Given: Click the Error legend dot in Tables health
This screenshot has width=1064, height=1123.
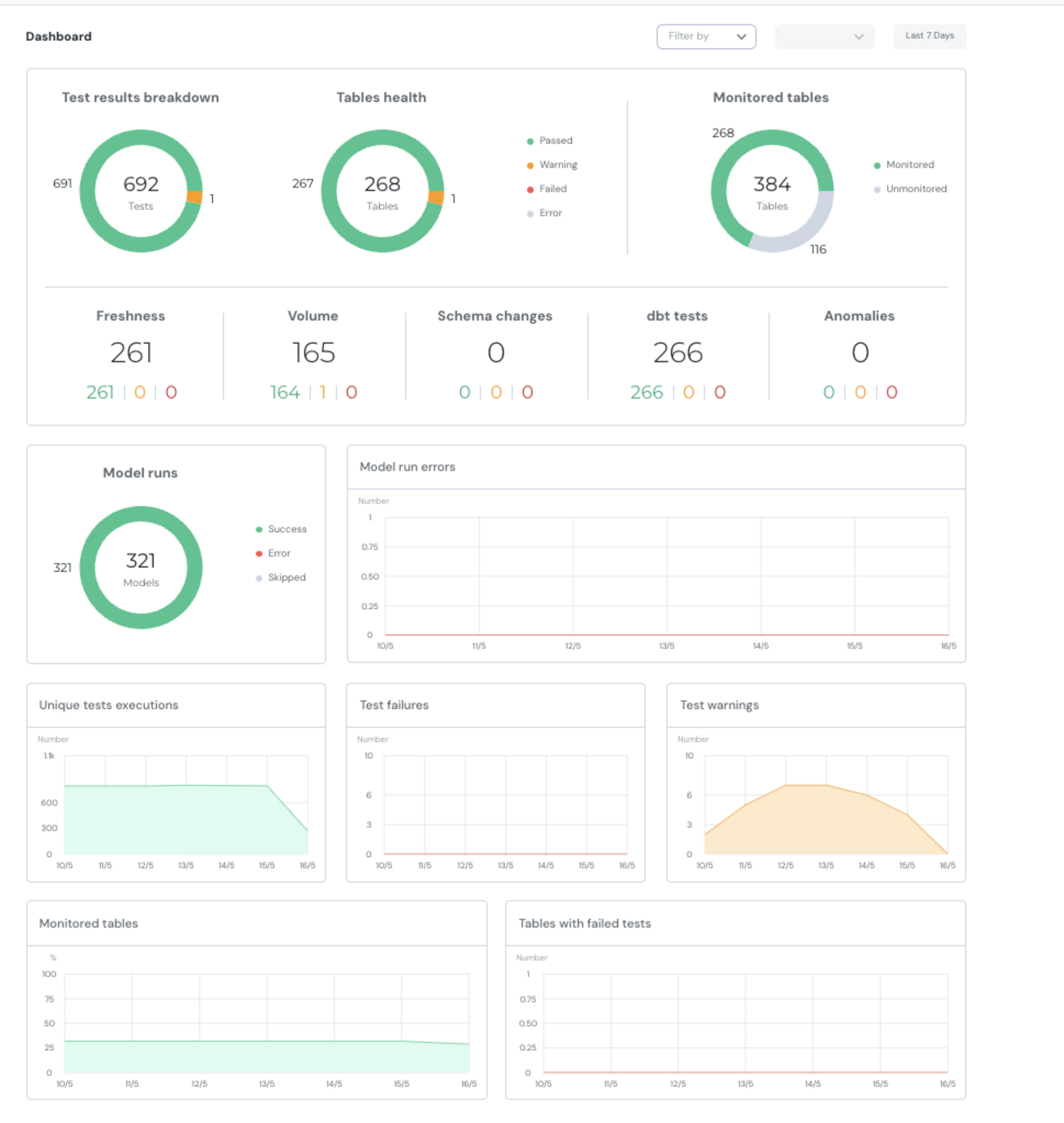Looking at the screenshot, I should click(x=530, y=214).
